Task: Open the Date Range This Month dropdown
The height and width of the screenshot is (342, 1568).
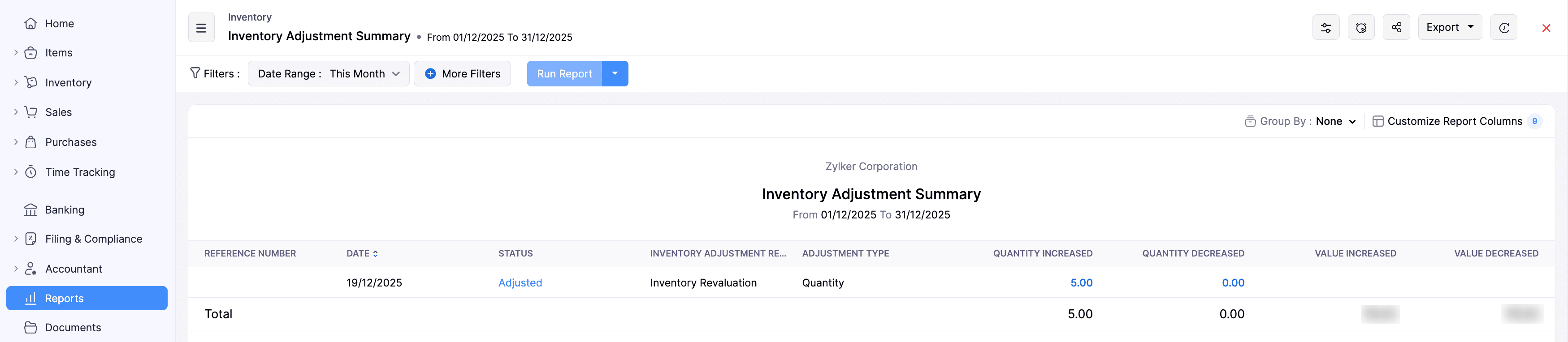Action: pyautogui.click(x=328, y=73)
